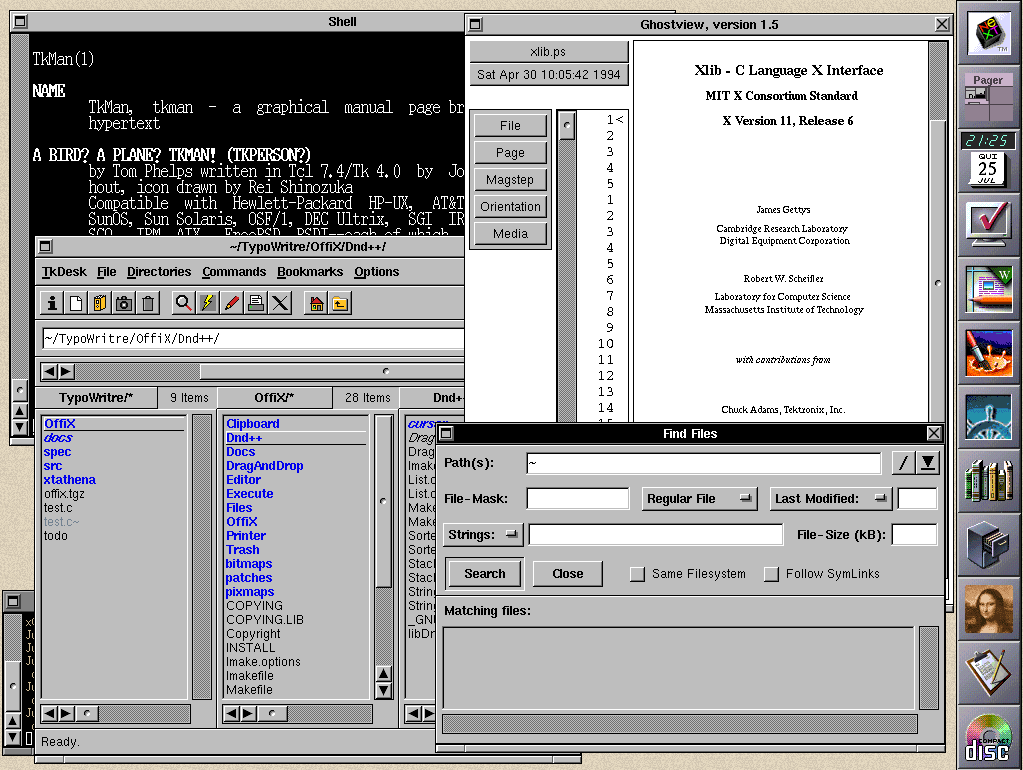1023x770 pixels.
Task: Click the File-Mask input field
Action: [577, 499]
